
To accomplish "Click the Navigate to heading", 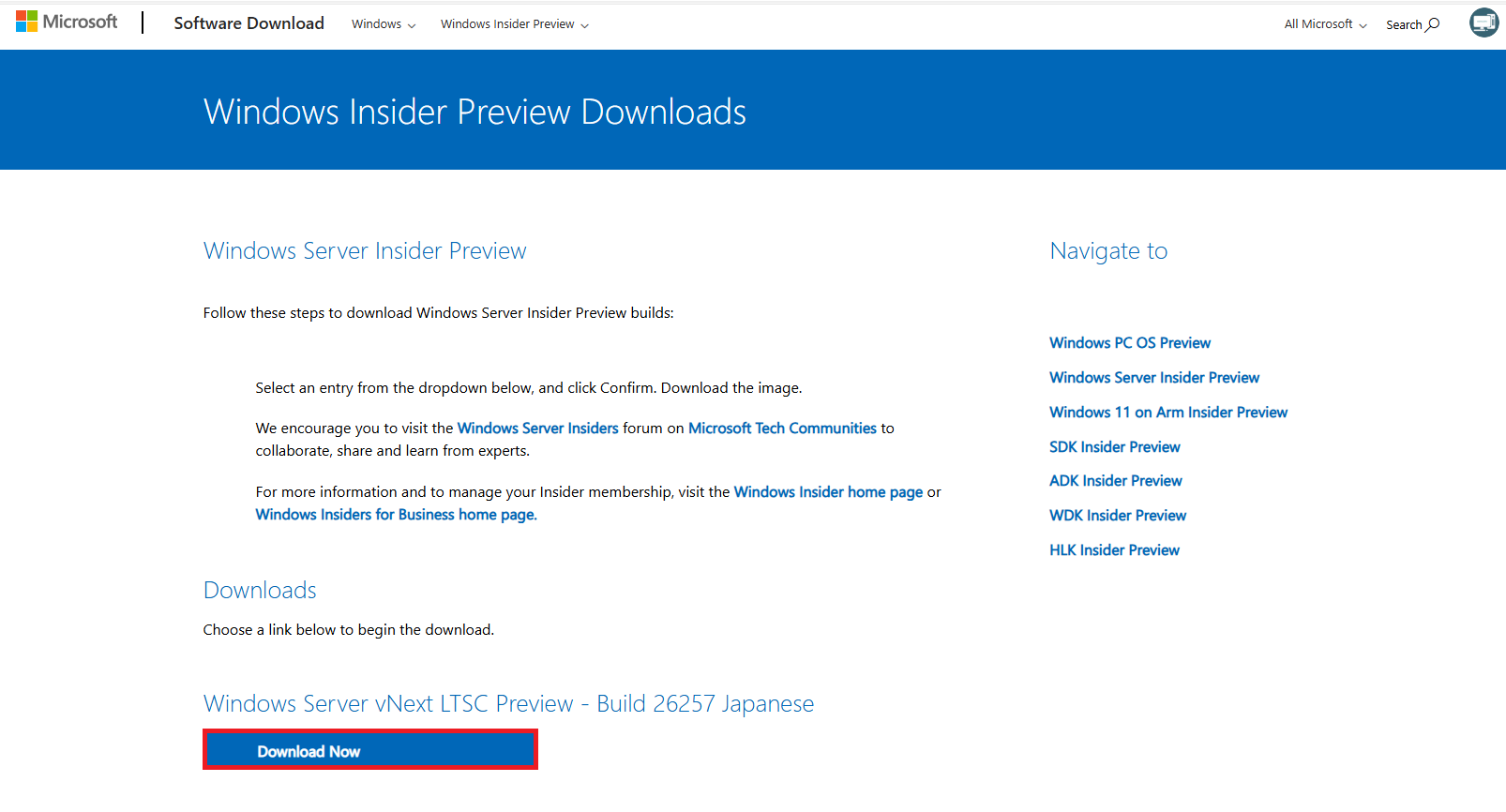I will pyautogui.click(x=1108, y=250).
